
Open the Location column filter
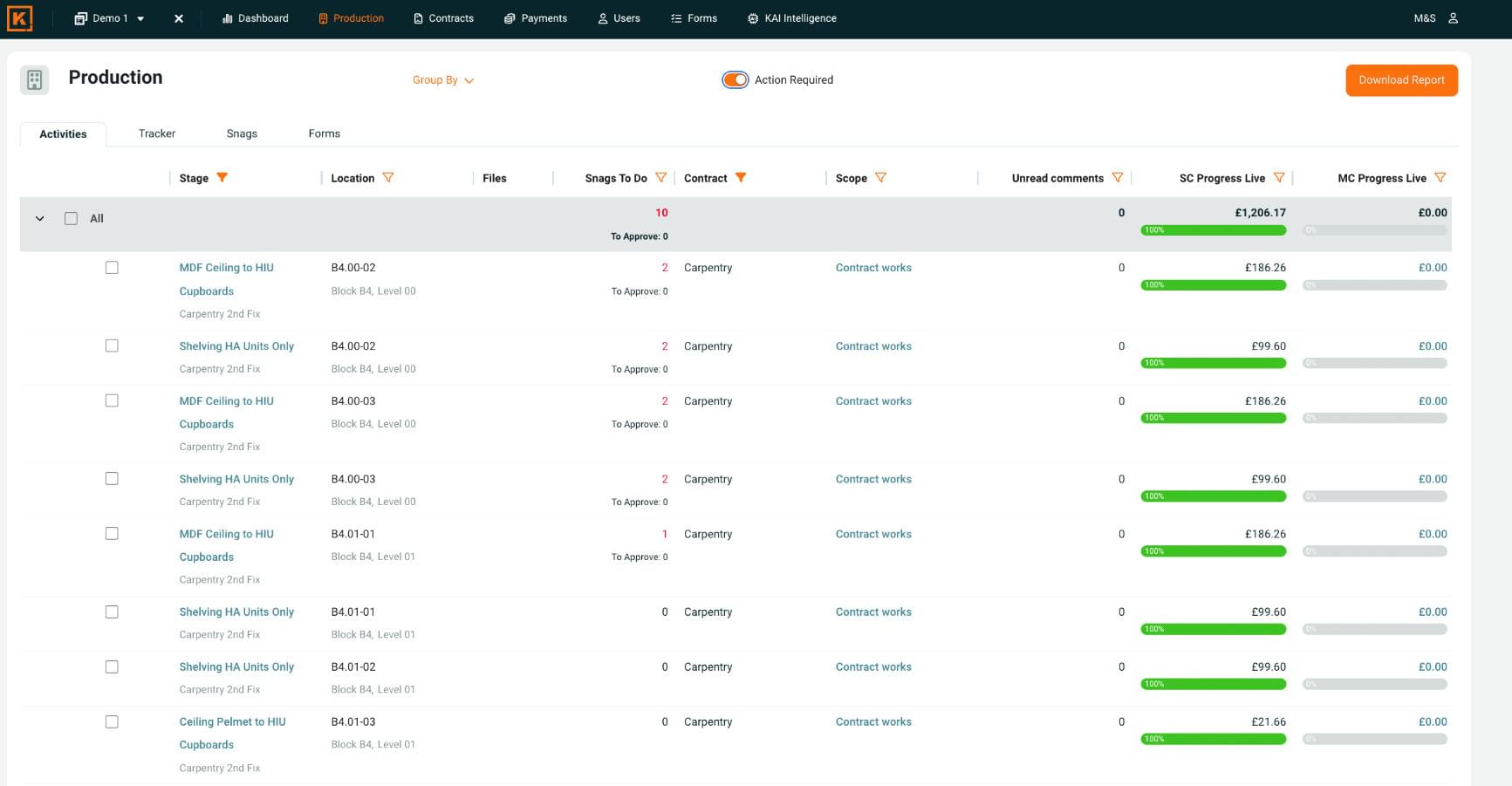pyautogui.click(x=388, y=178)
